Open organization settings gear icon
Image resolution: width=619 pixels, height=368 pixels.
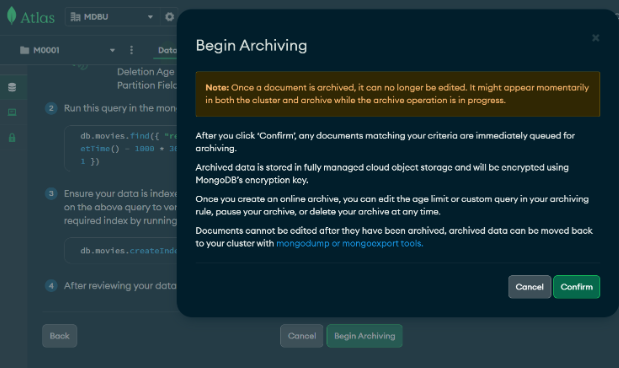tap(169, 17)
